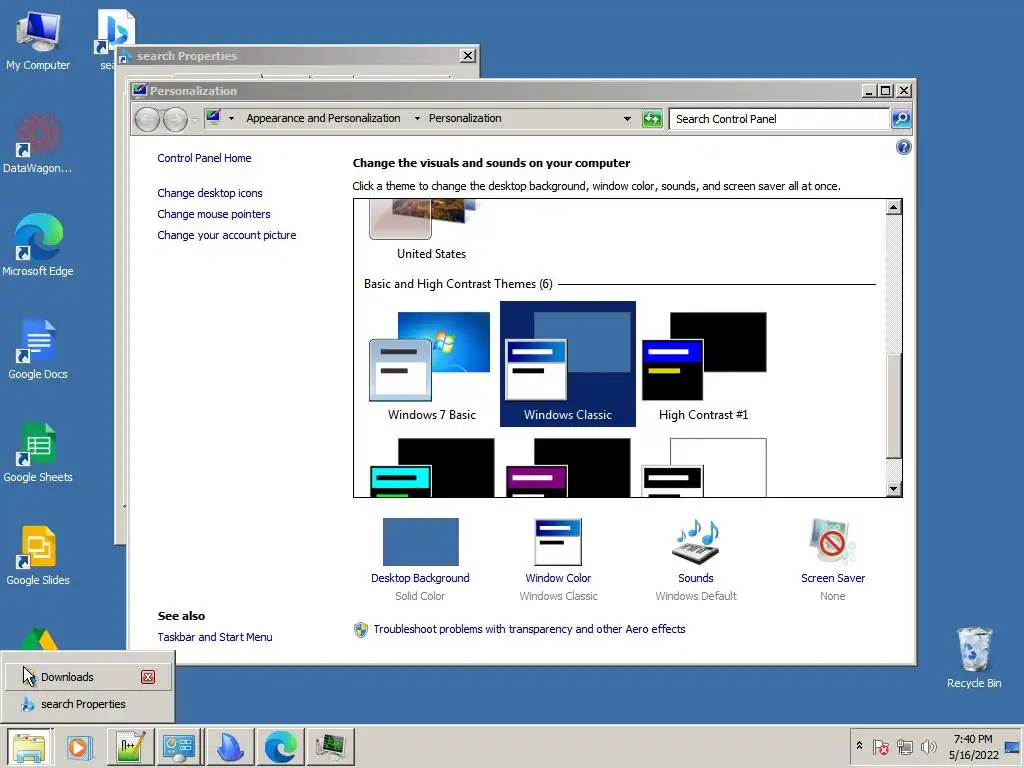Expand the address bar history dropdown

click(x=627, y=119)
